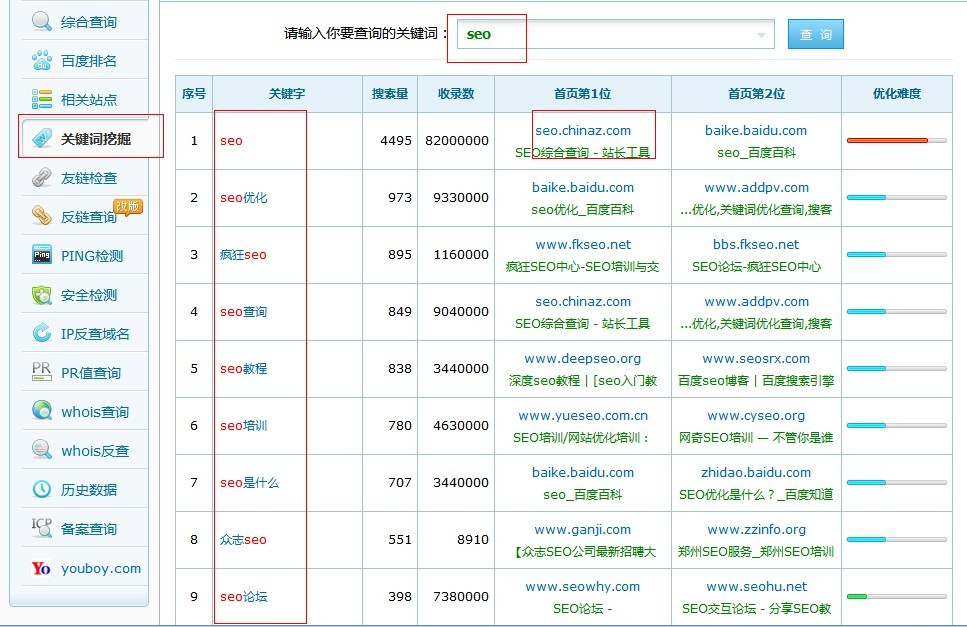
Task: Click the 查询 search button
Action: click(x=815, y=34)
